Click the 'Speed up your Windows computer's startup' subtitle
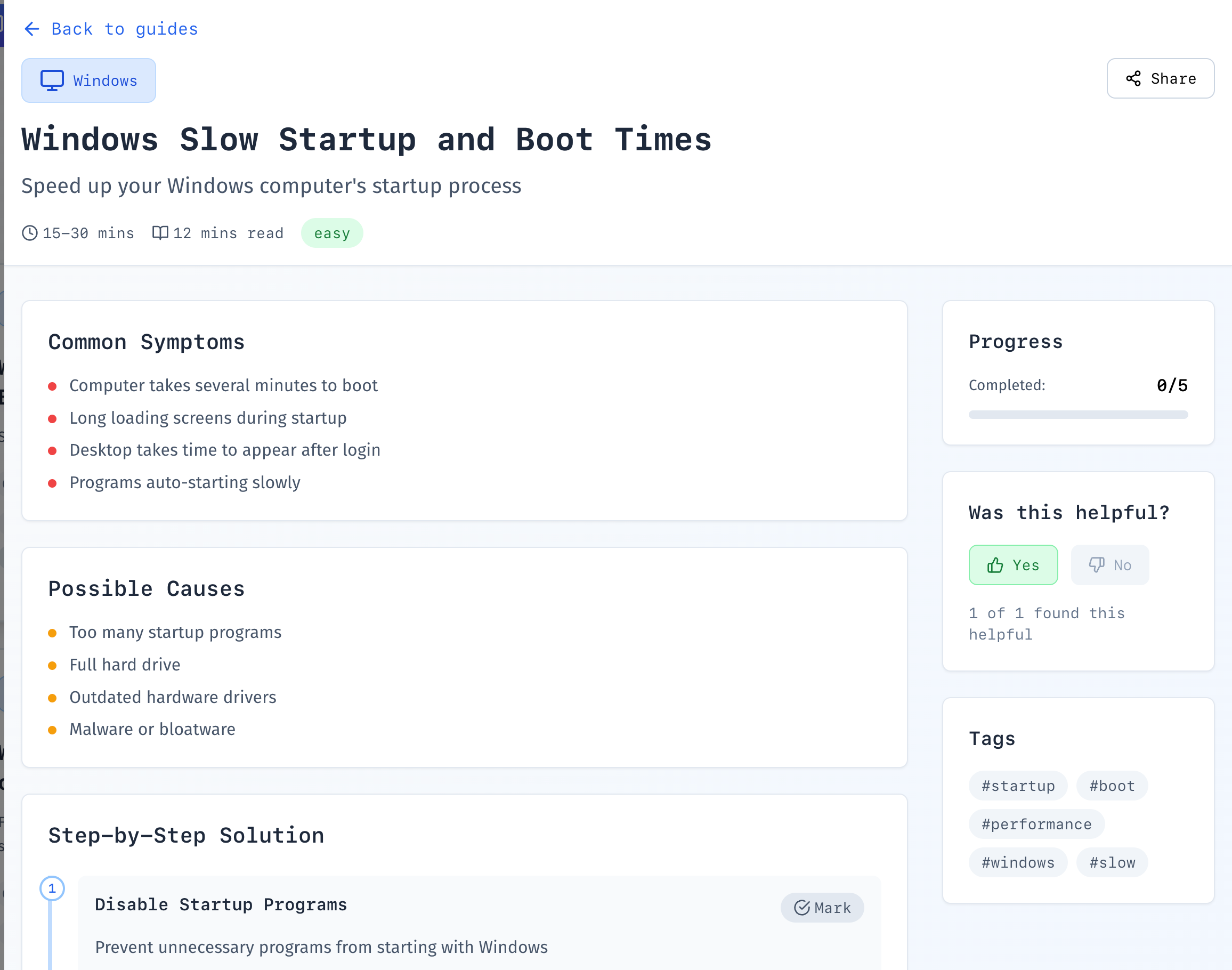 point(271,187)
